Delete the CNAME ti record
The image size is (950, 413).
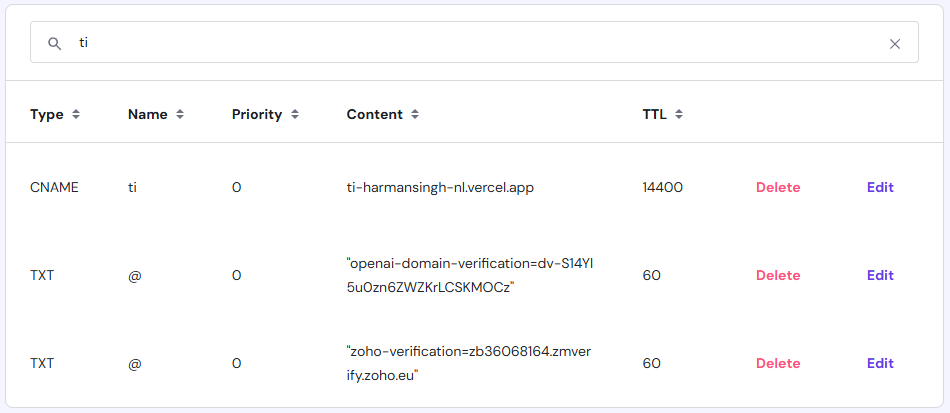778,187
